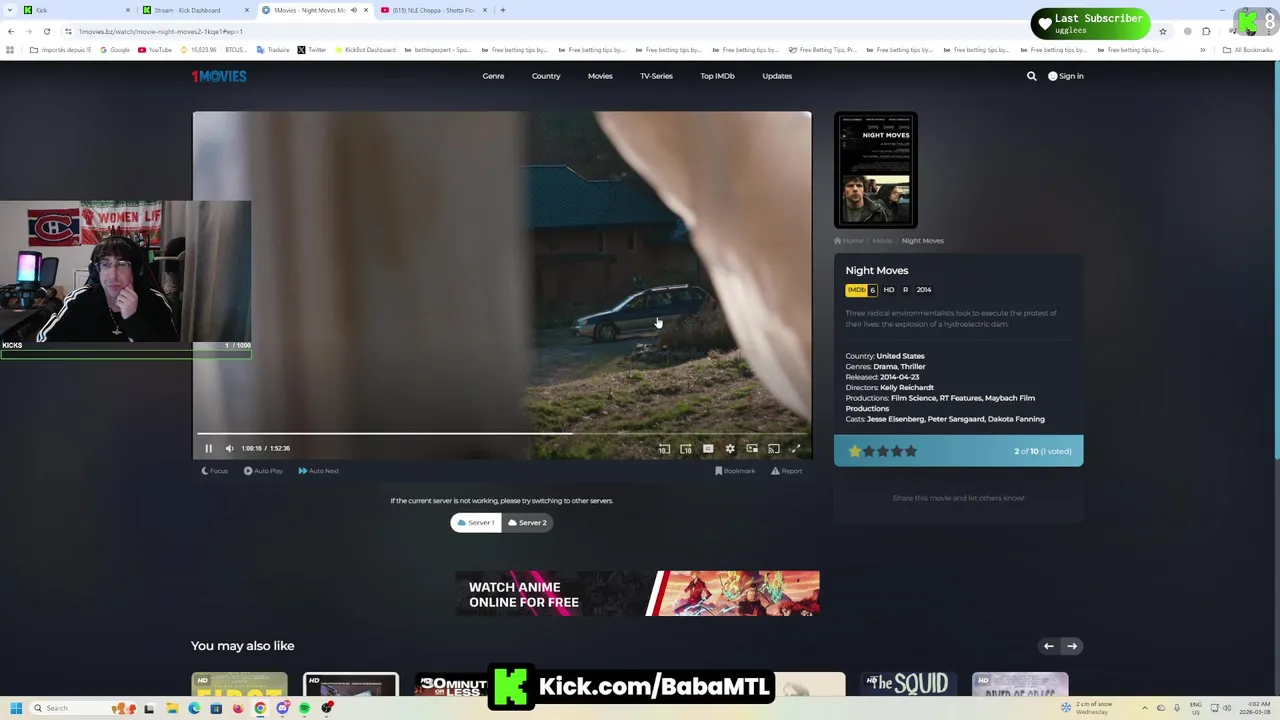Mute the player volume icon
The width and height of the screenshot is (1280, 720).
point(229,449)
